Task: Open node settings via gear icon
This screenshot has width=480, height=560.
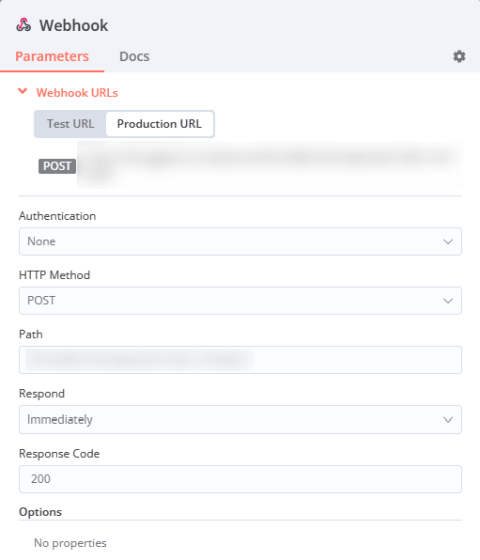Action: coord(459,56)
